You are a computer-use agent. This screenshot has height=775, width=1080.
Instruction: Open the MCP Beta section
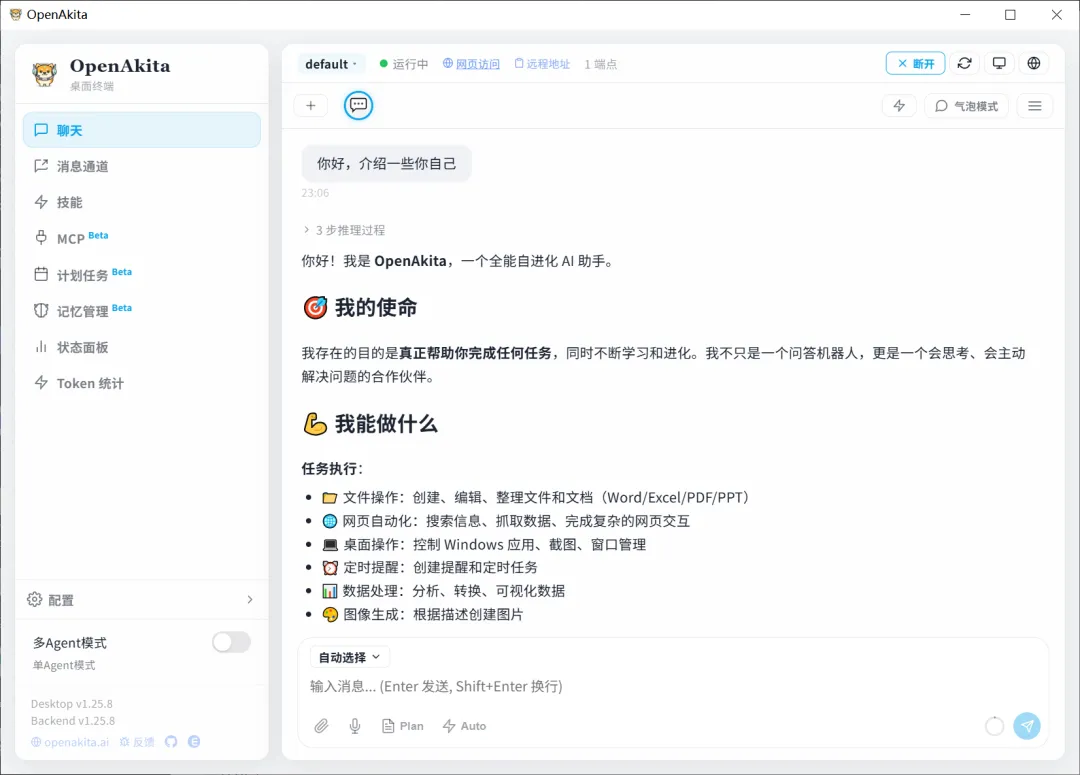pos(142,238)
